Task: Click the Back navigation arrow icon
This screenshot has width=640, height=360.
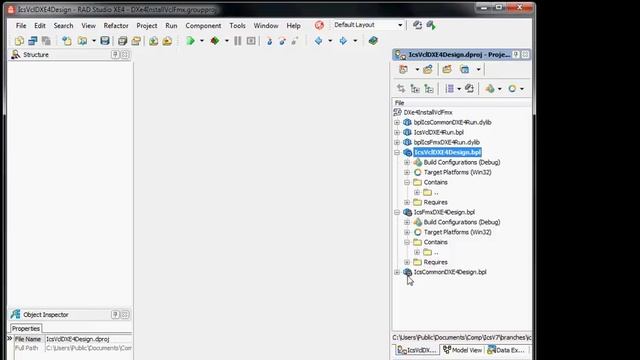Action: pos(319,41)
